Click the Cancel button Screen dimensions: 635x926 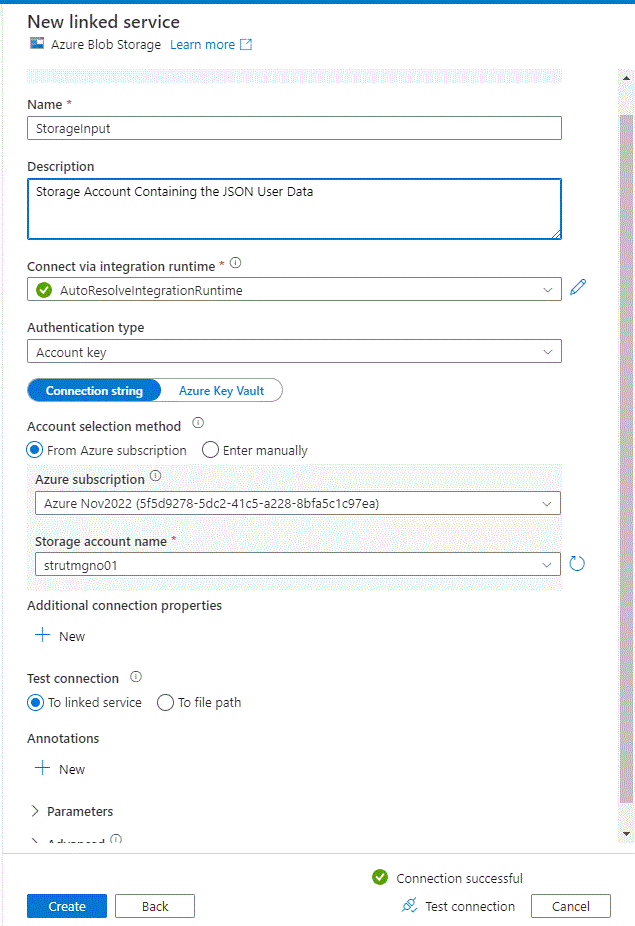coord(571,906)
